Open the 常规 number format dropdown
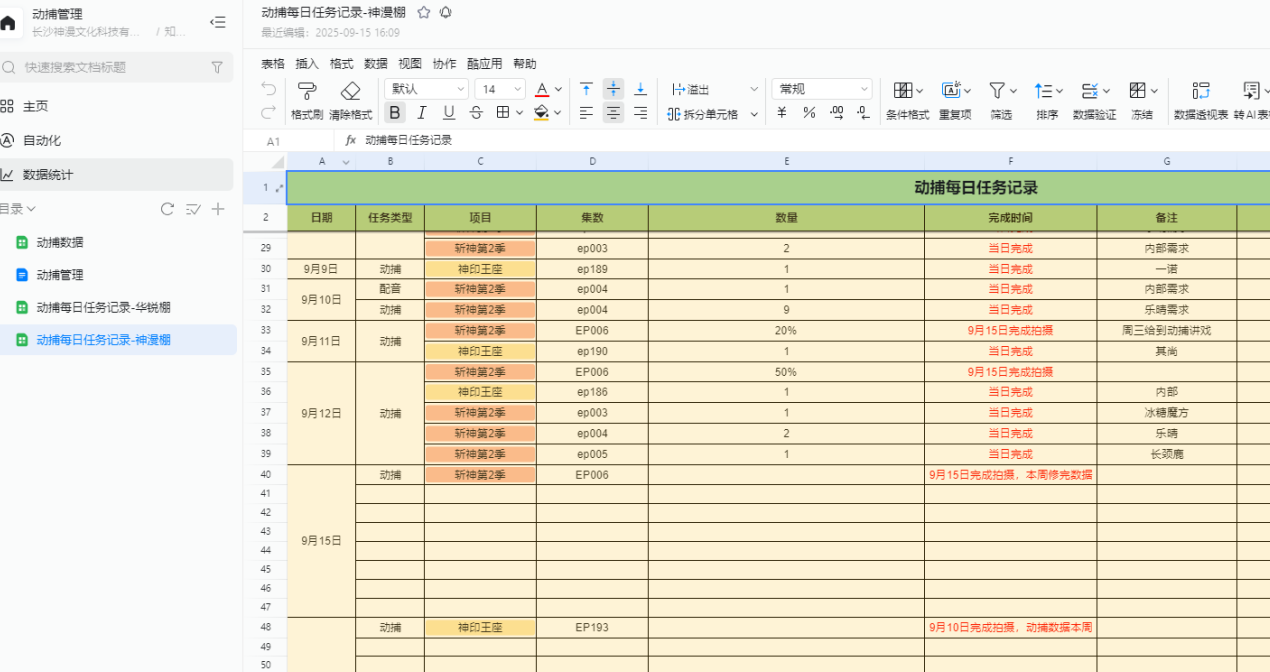This screenshot has height=672, width=1270. point(822,89)
